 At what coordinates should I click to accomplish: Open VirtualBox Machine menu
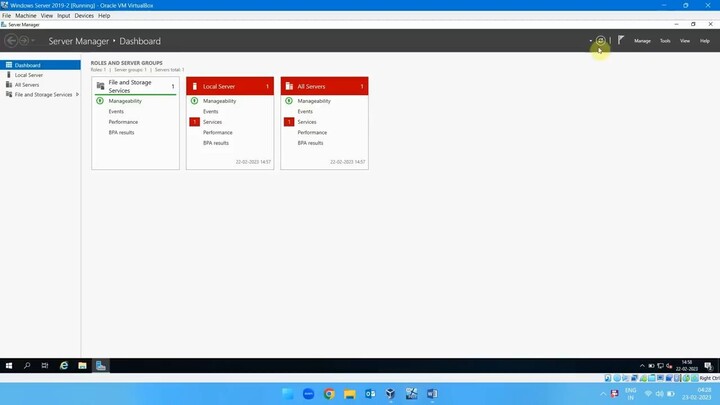(x=26, y=16)
